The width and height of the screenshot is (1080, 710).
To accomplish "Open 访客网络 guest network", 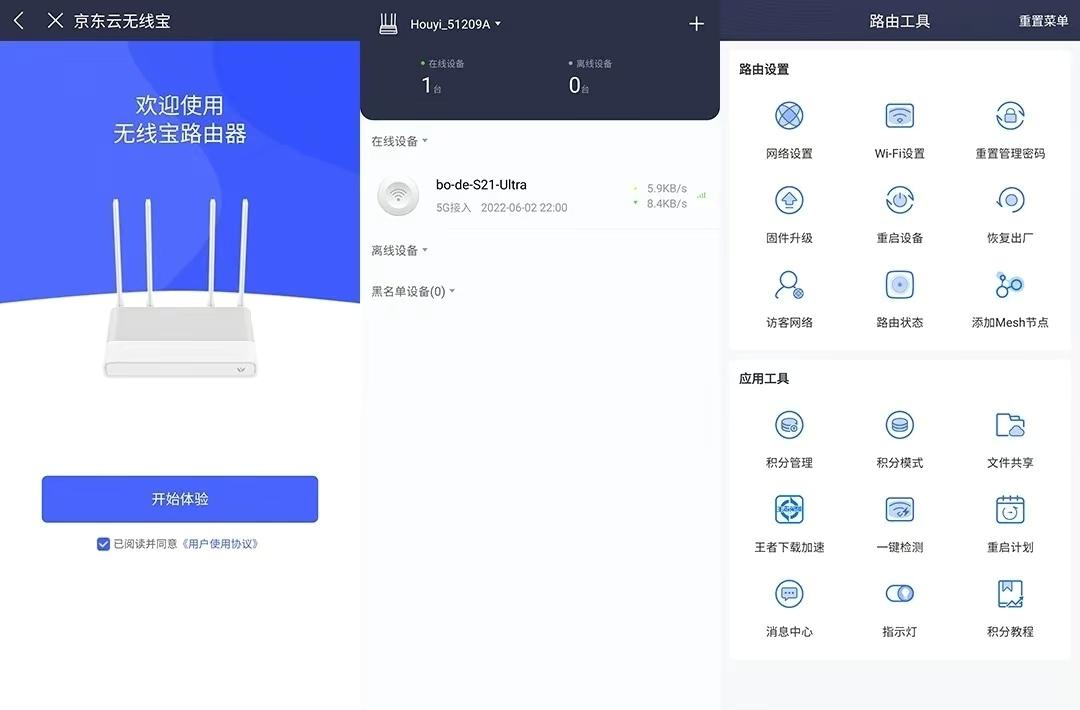I will pos(789,300).
